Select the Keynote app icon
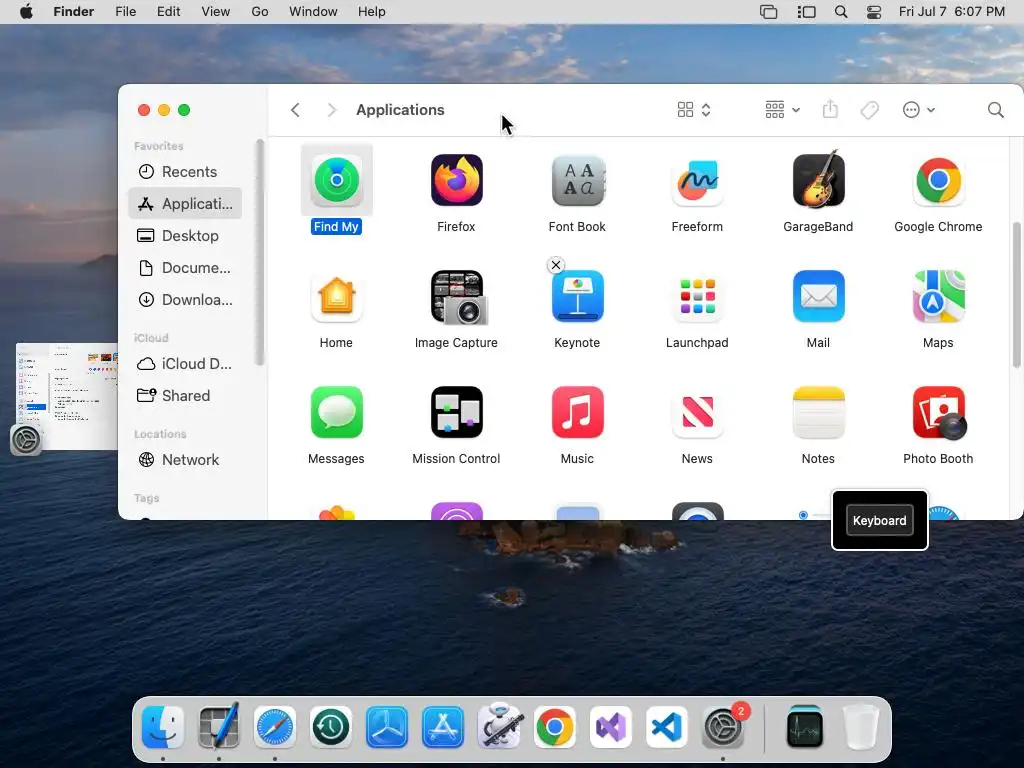 tap(577, 296)
